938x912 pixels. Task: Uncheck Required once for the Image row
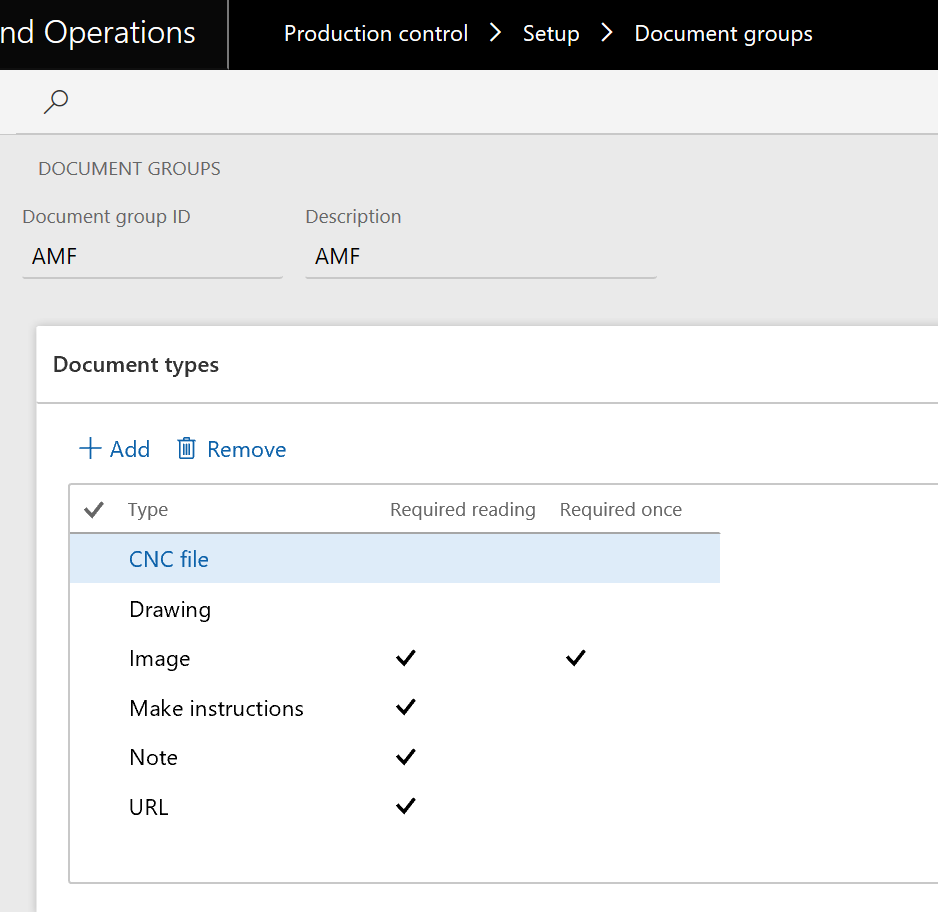575,658
